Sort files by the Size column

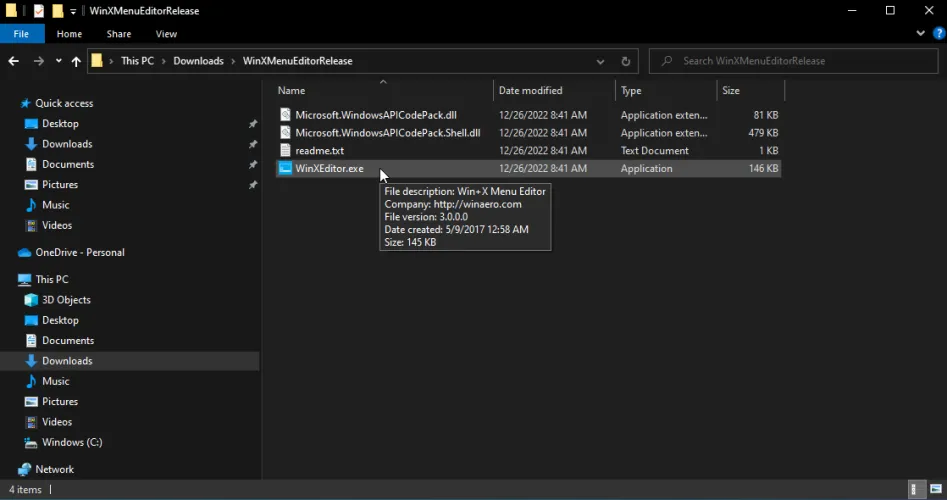point(731,91)
